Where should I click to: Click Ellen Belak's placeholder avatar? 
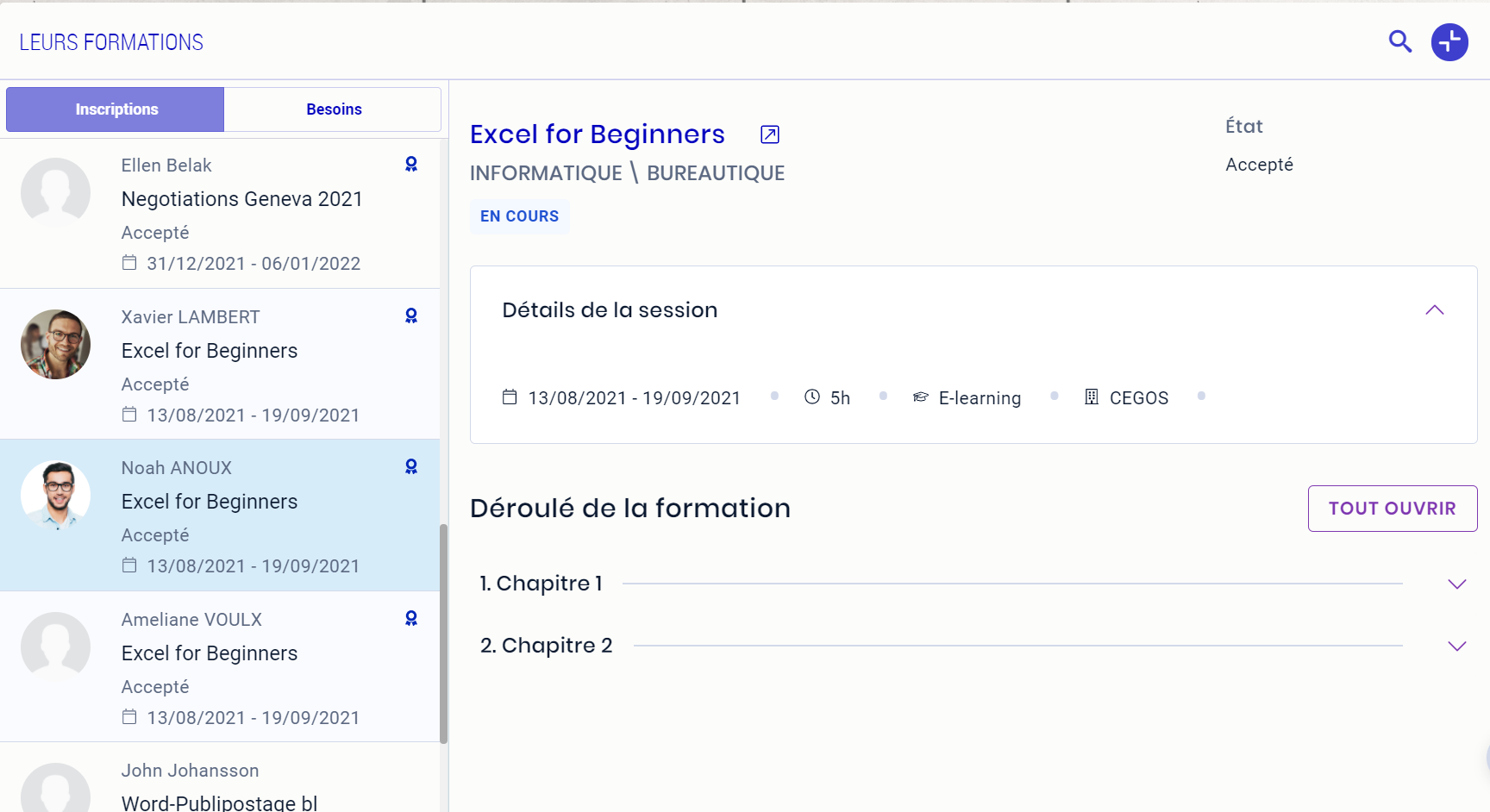(55, 193)
